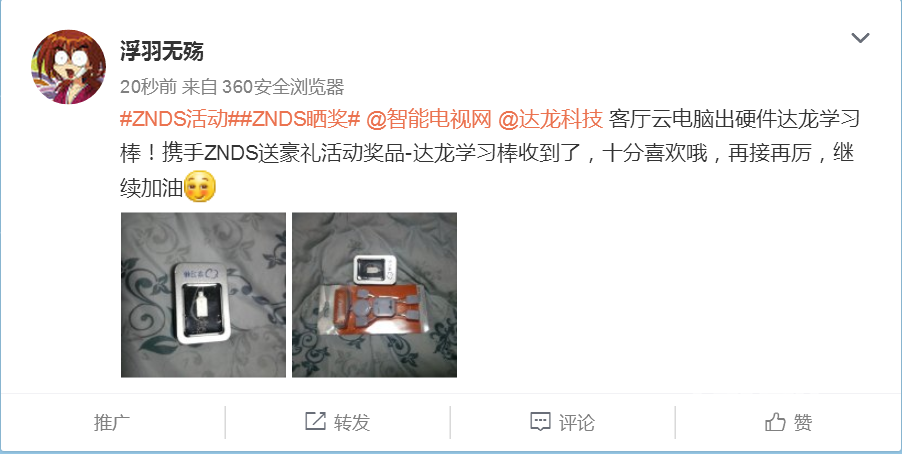Click the thumbs-up 赞 icon

(775, 422)
